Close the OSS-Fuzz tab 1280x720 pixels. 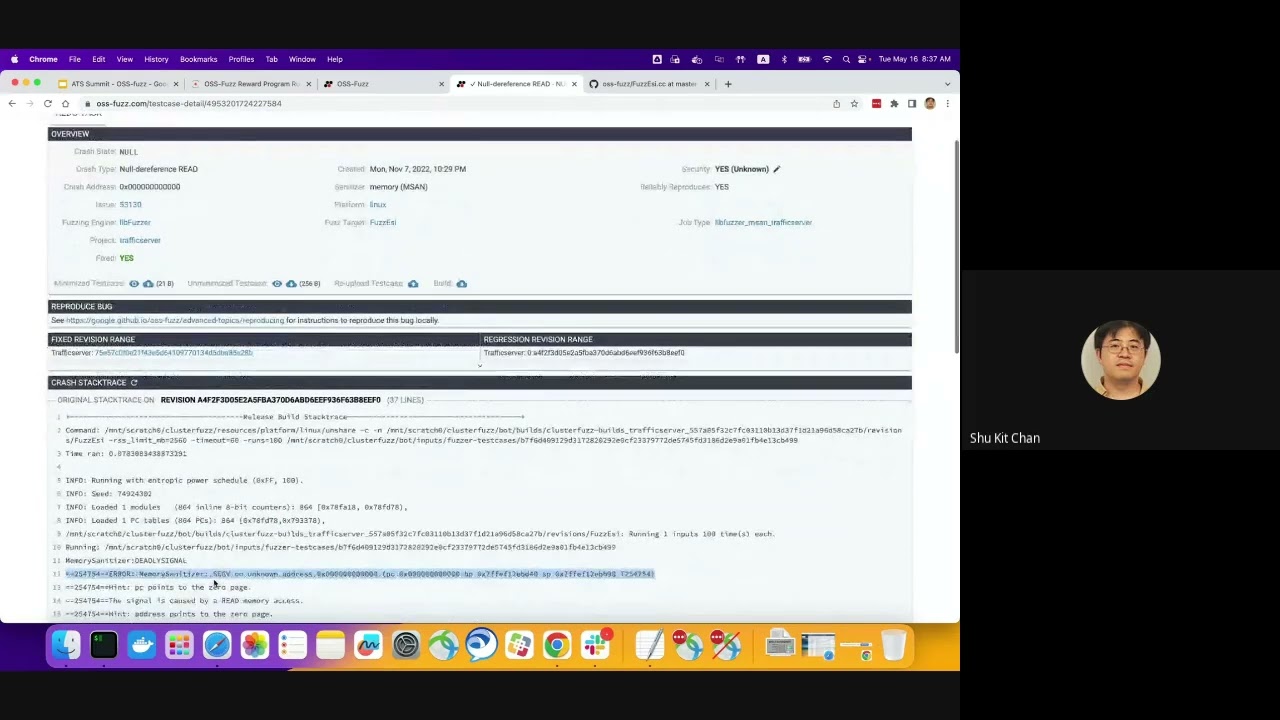pos(441,84)
